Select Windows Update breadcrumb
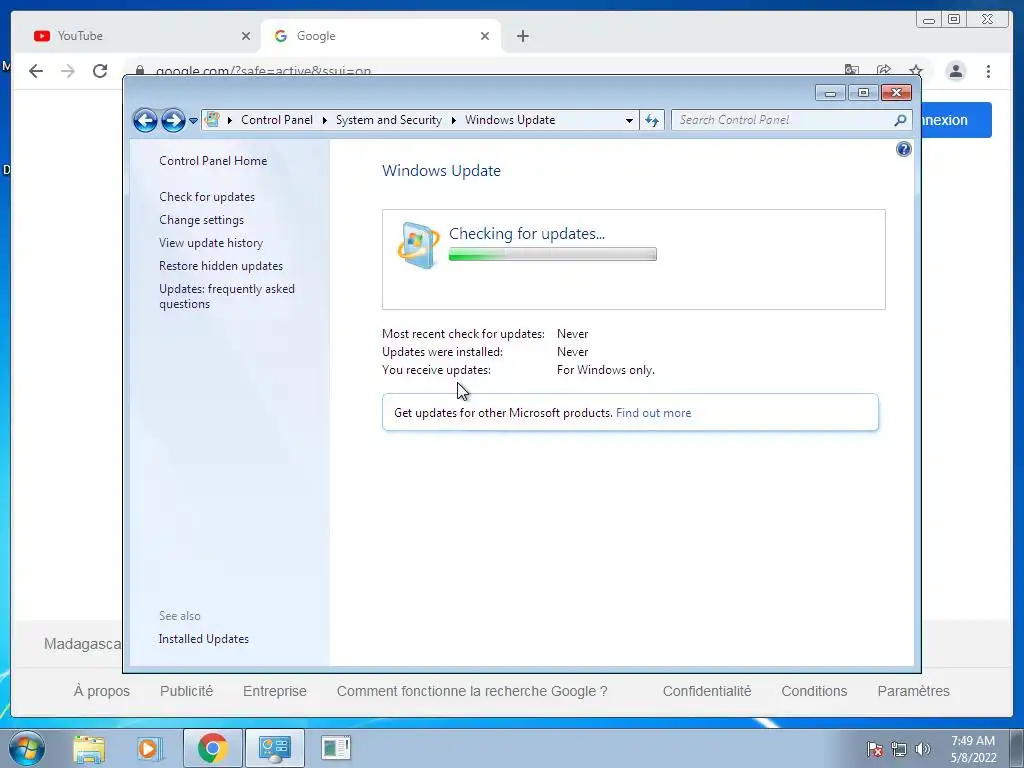The width and height of the screenshot is (1024, 768). [510, 120]
